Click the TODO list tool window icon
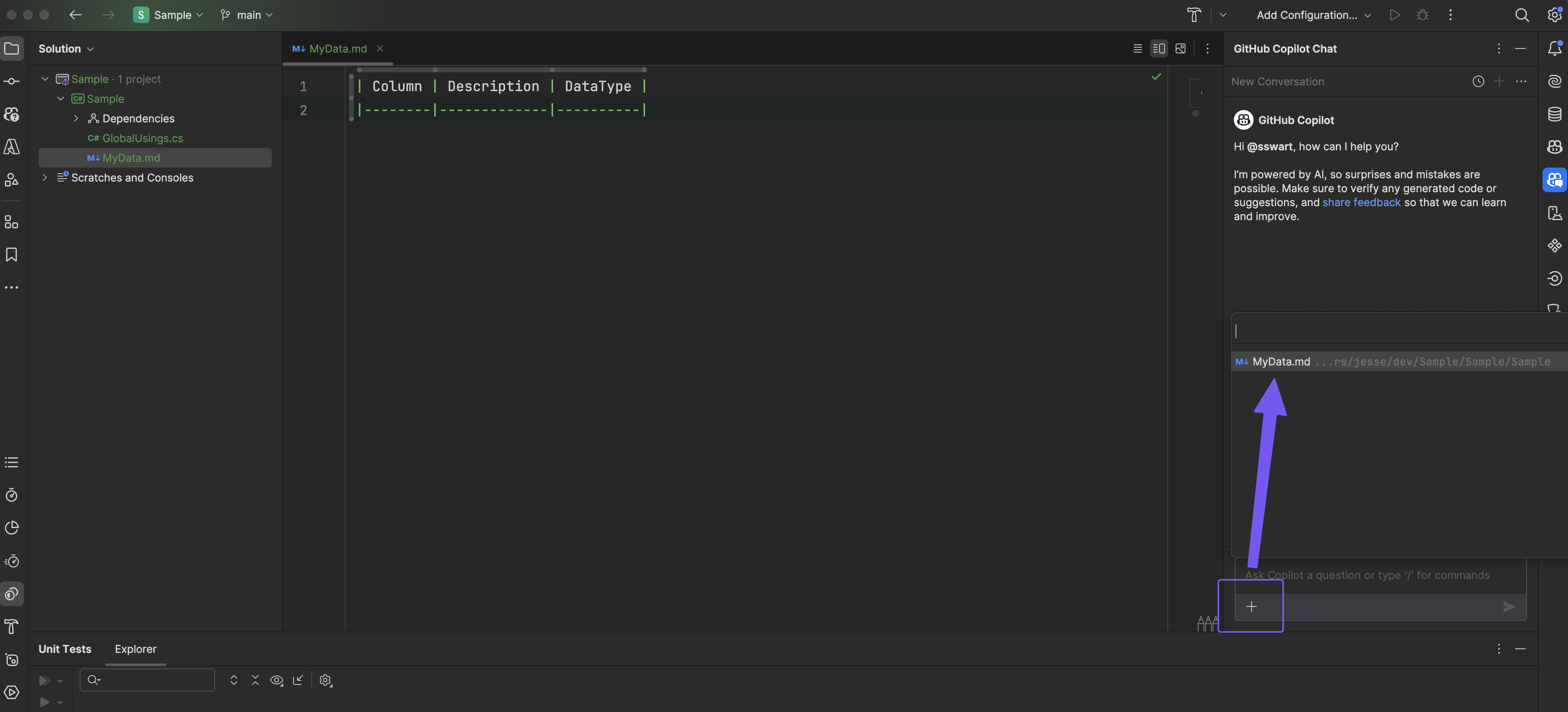This screenshot has width=1568, height=712. pyautogui.click(x=11, y=463)
